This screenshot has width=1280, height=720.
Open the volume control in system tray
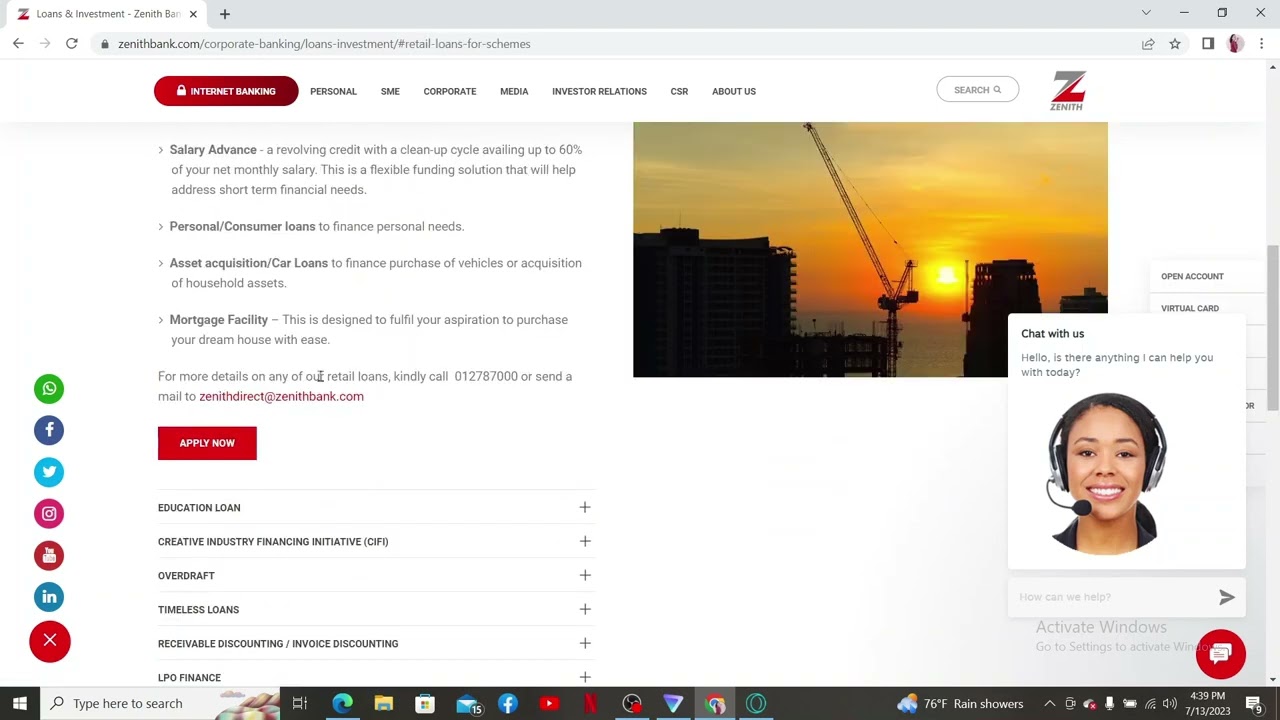pyautogui.click(x=1170, y=703)
